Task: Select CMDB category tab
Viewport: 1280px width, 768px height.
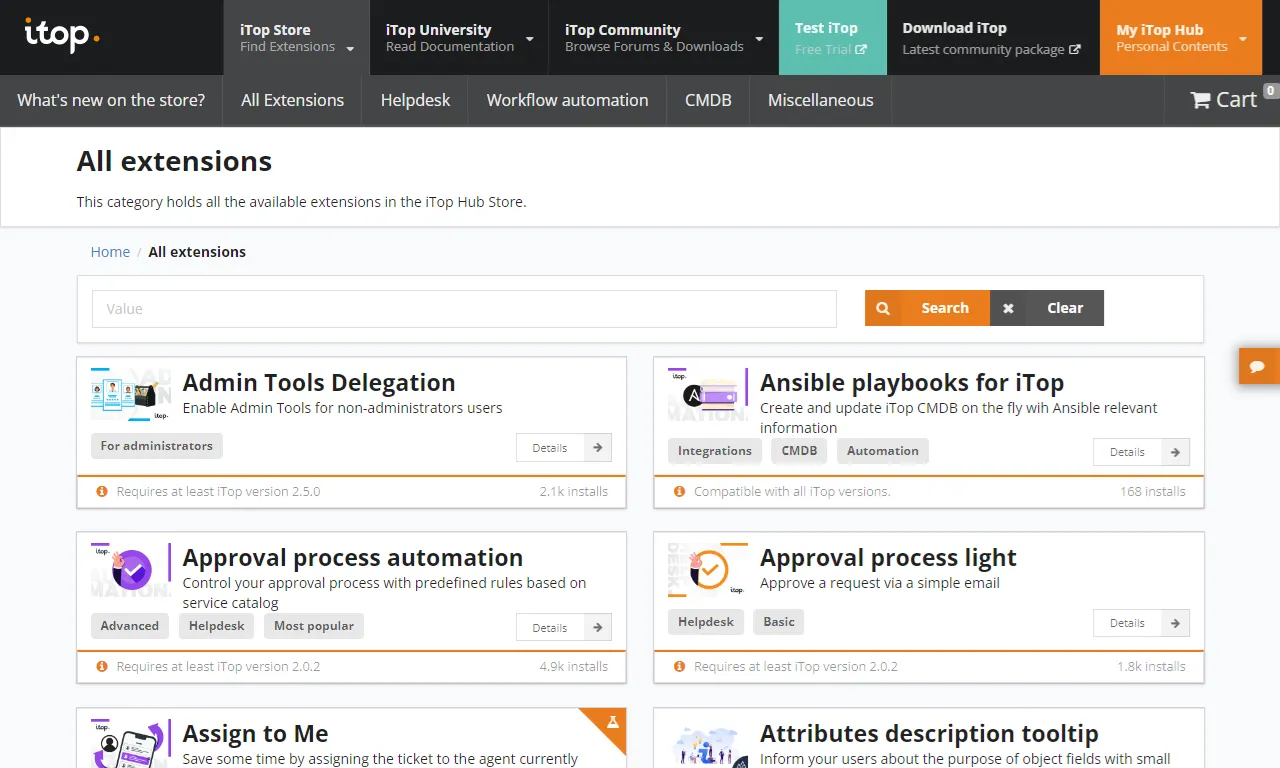Action: pyautogui.click(x=708, y=100)
